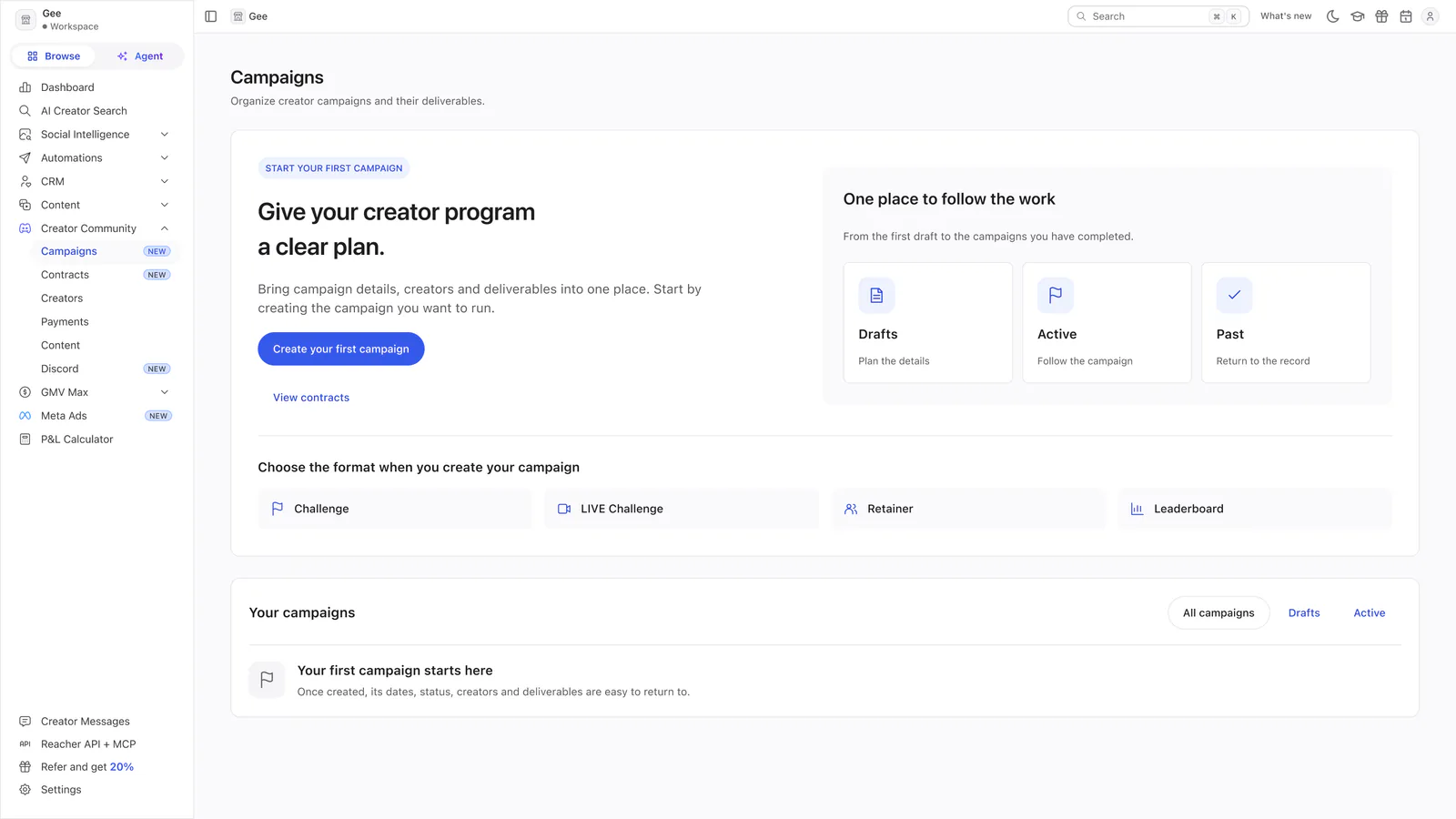Select the Active filter tab
Screen dimensions: 1456x819
tap(1370, 613)
